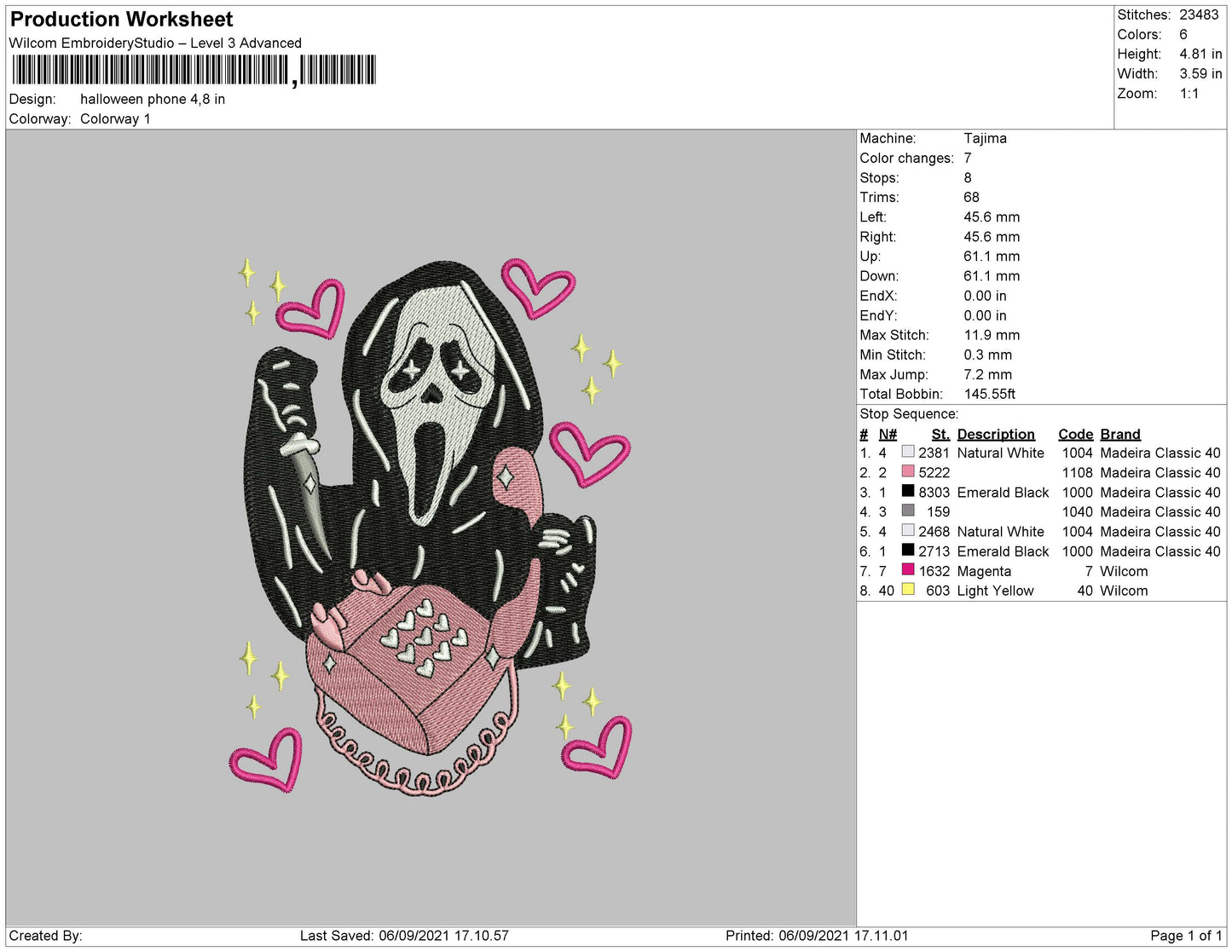Image resolution: width=1232 pixels, height=952 pixels.
Task: Click the Down value '61.1 mm'
Action: coord(992,275)
